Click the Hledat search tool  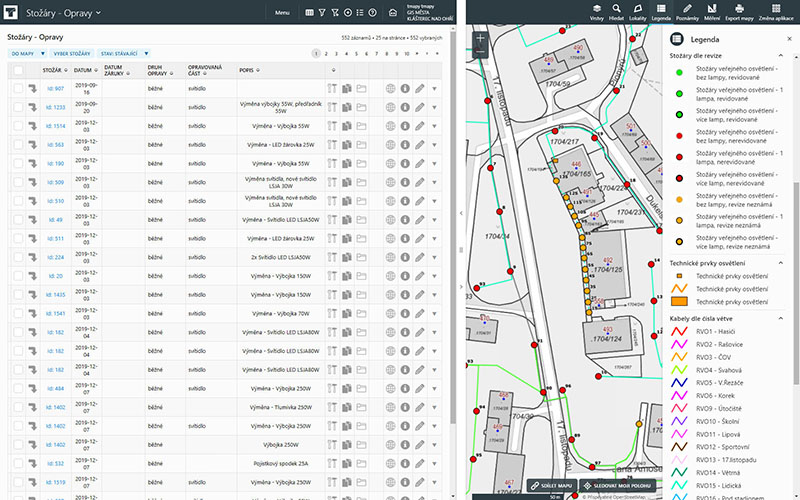pos(618,12)
